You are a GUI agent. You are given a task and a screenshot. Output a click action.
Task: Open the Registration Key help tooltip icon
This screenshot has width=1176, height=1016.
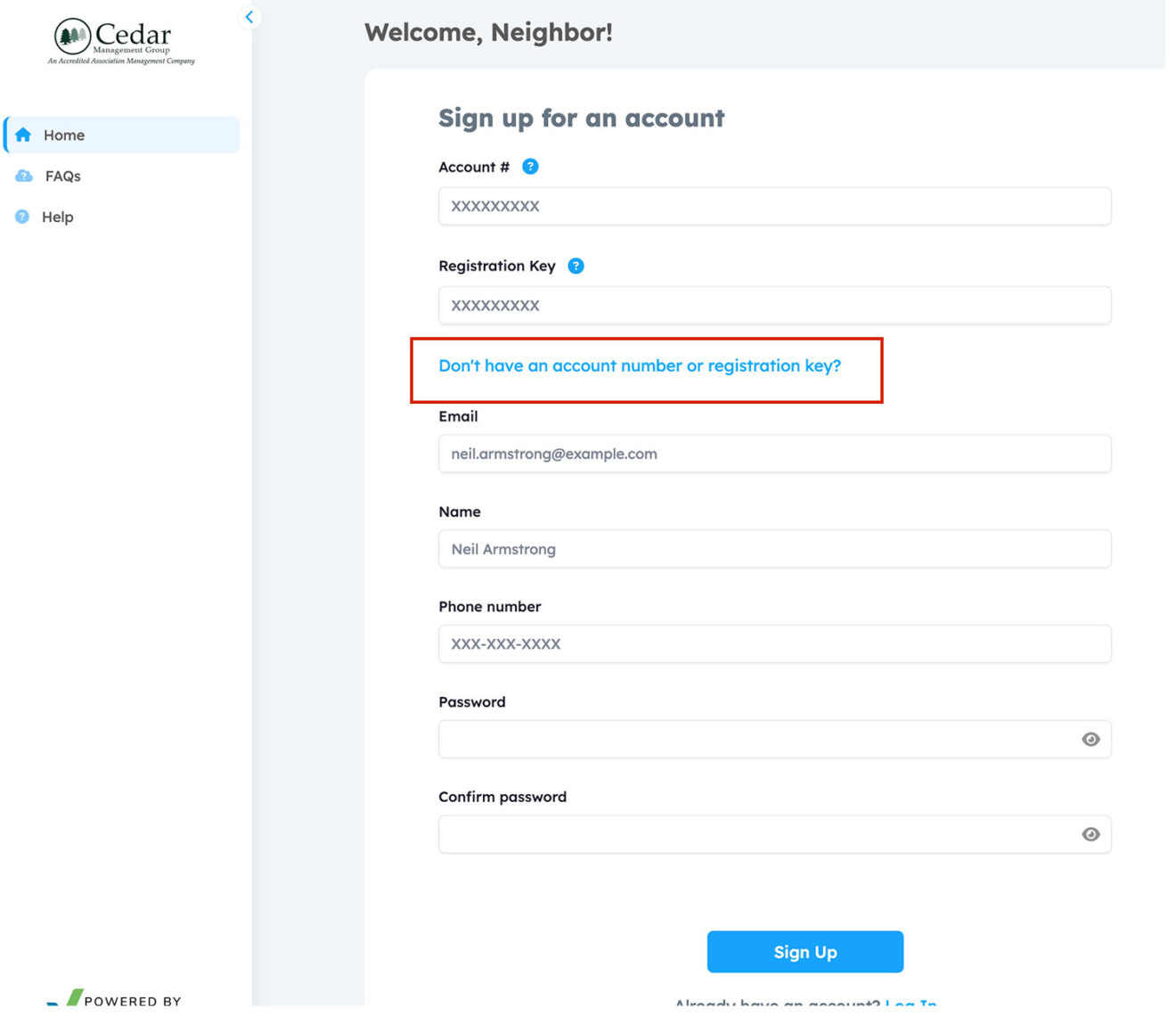click(576, 266)
